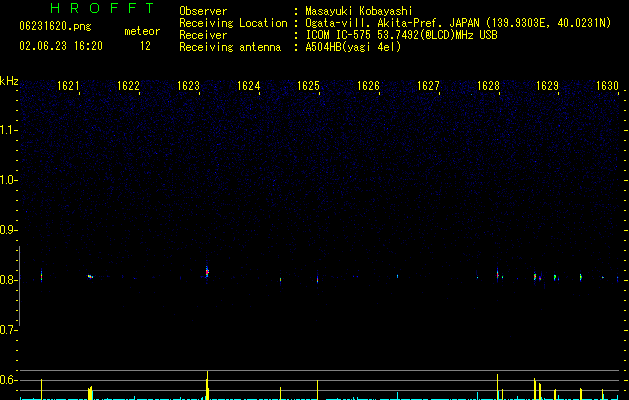Click the 1622 time axis label
Viewport: 629px width, 400px height.
pos(128,86)
